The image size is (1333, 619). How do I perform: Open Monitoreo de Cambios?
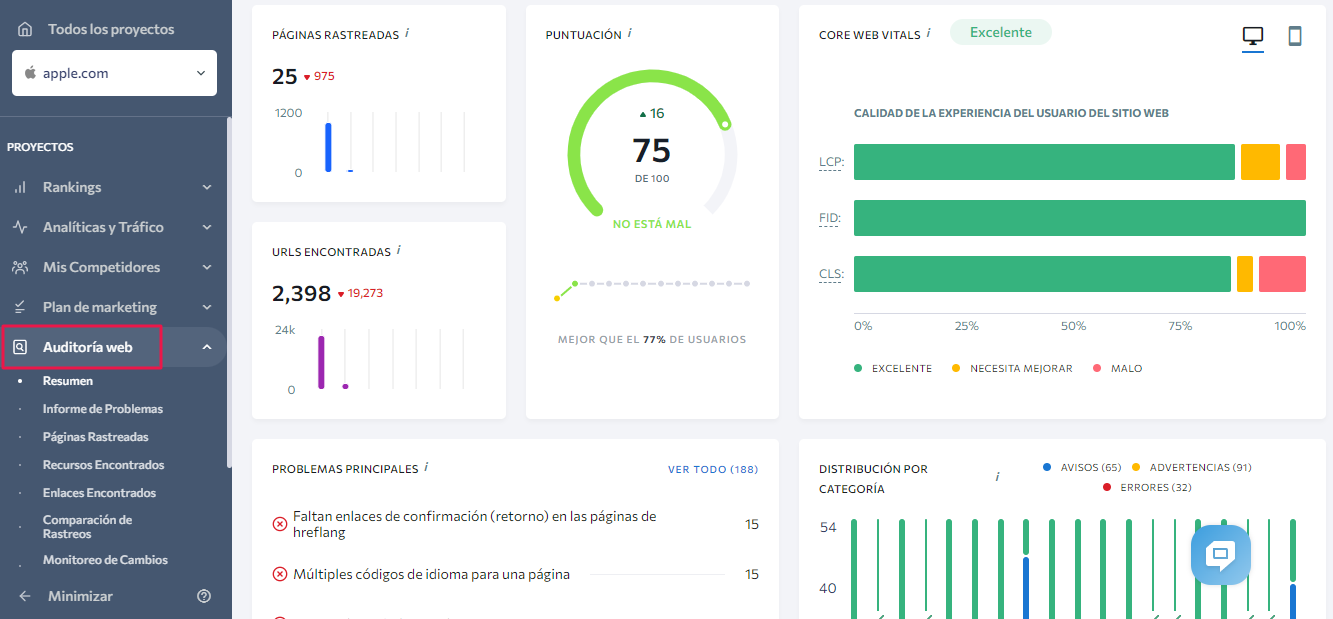click(x=105, y=560)
